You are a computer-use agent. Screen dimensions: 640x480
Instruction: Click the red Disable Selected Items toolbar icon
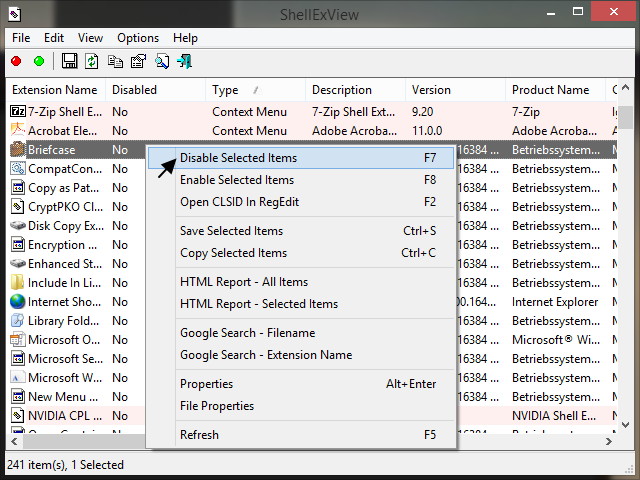(16, 62)
